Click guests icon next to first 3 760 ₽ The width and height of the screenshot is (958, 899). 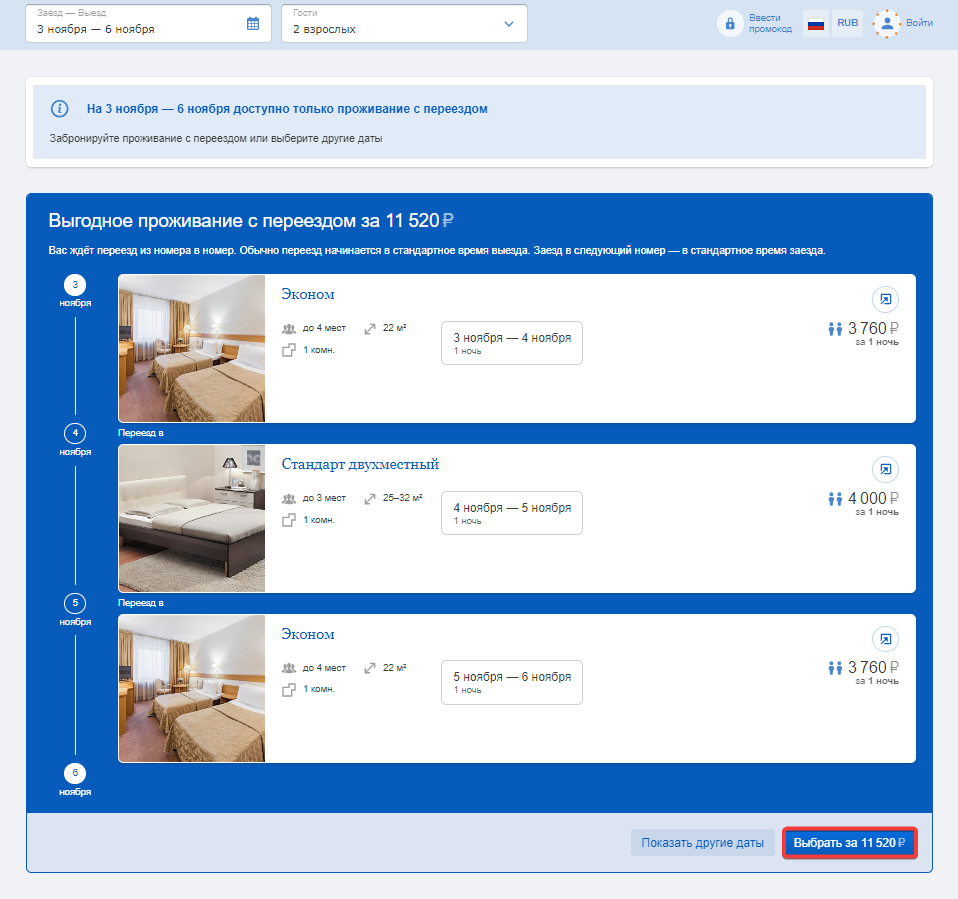tap(835, 329)
